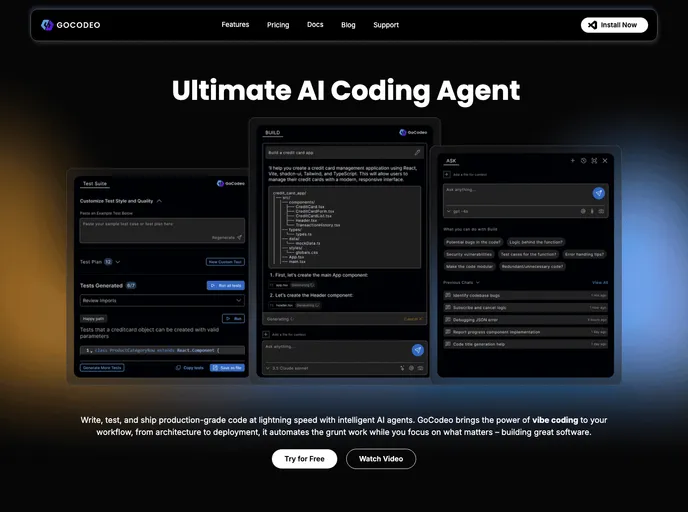Viewport: 688px width, 512px height.
Task: Click the chat icon beside 'Identify codebase bugs'
Action: point(448,295)
